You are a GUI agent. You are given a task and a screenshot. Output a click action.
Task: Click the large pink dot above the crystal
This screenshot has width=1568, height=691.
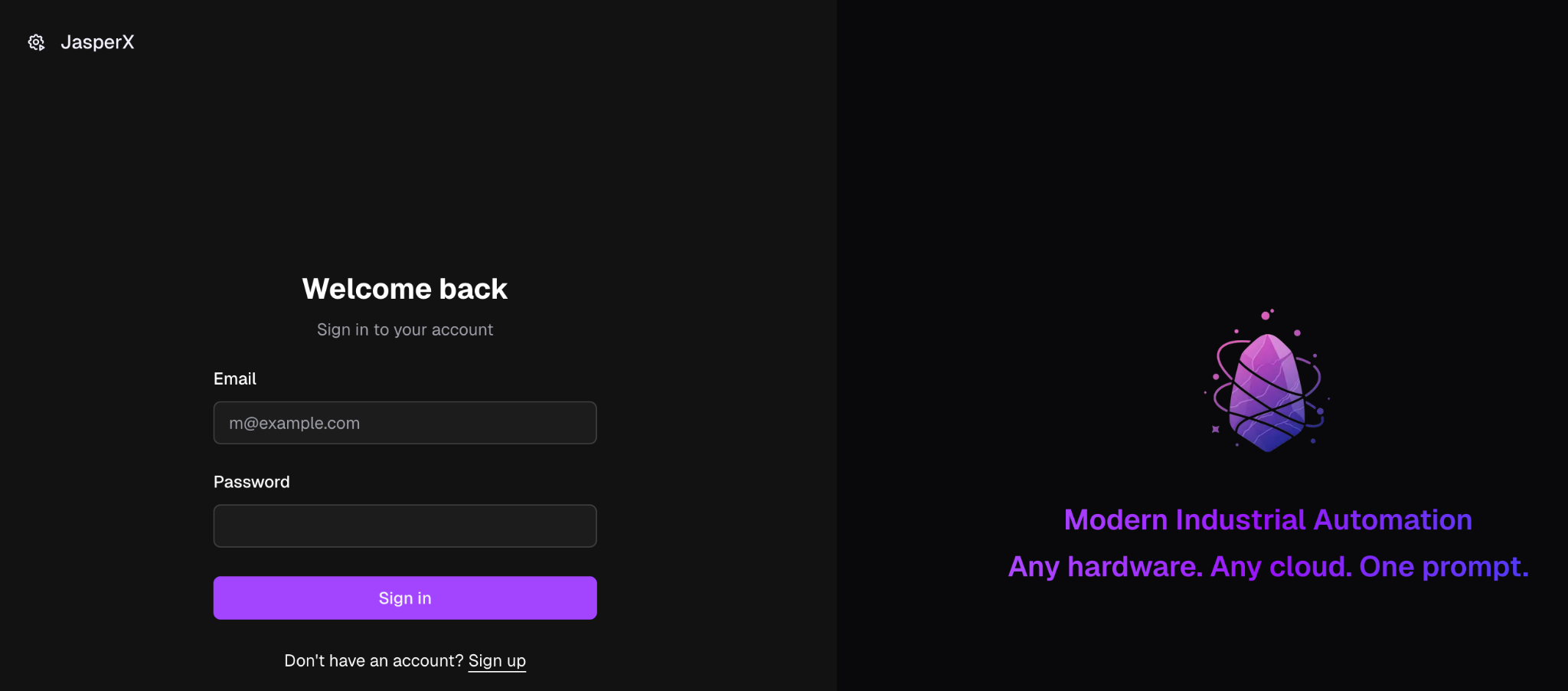pyautogui.click(x=1266, y=316)
